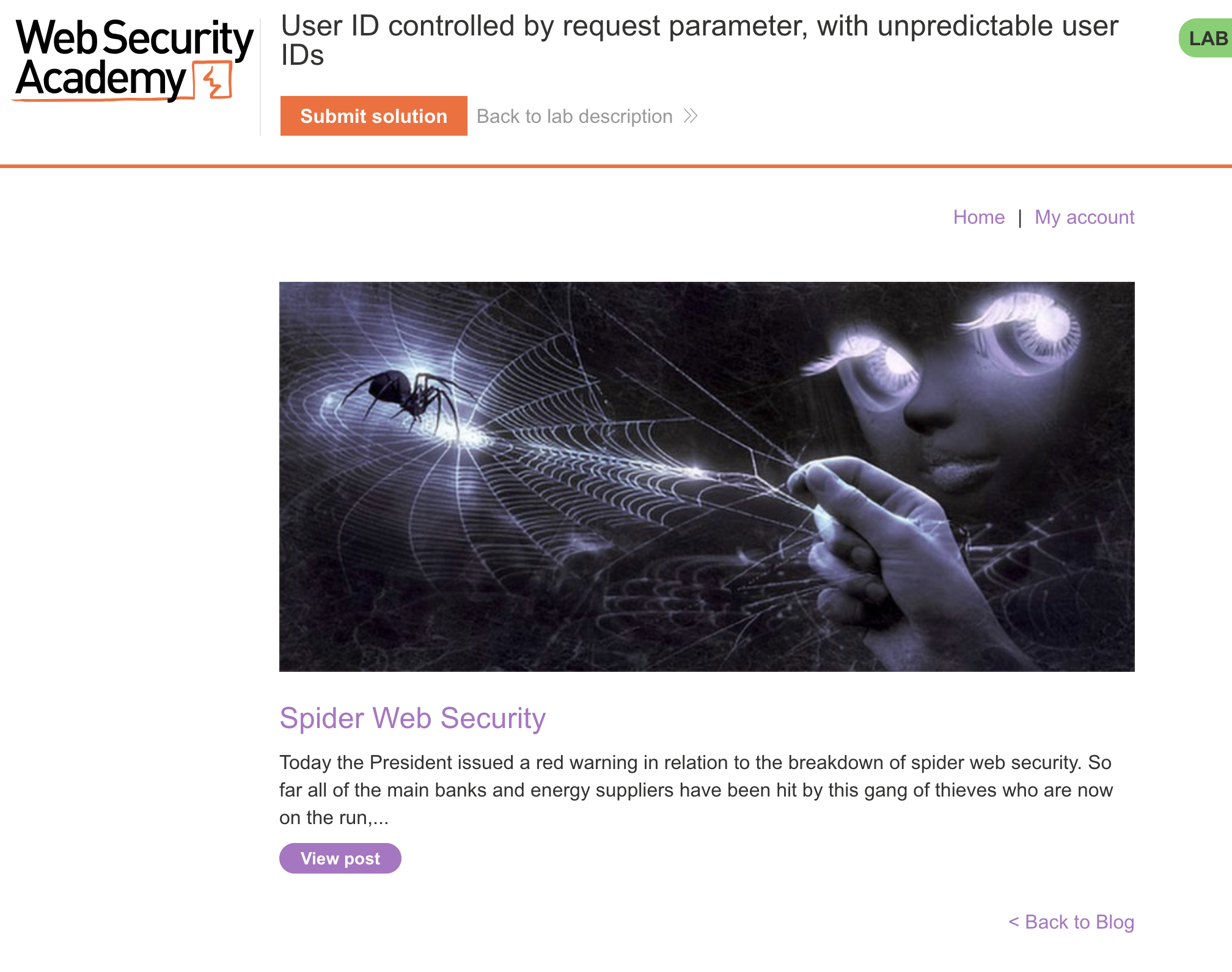Open the My account link

pyautogui.click(x=1084, y=218)
